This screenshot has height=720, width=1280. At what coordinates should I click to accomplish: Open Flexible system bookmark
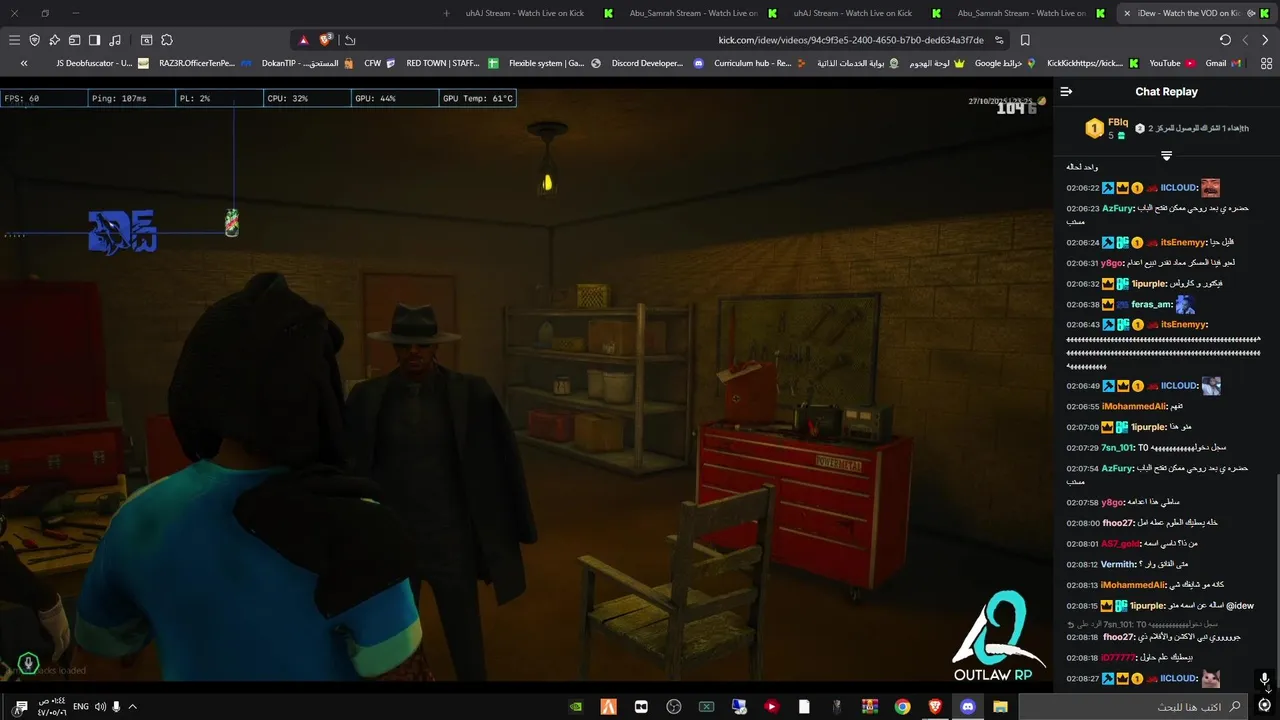pos(555,63)
